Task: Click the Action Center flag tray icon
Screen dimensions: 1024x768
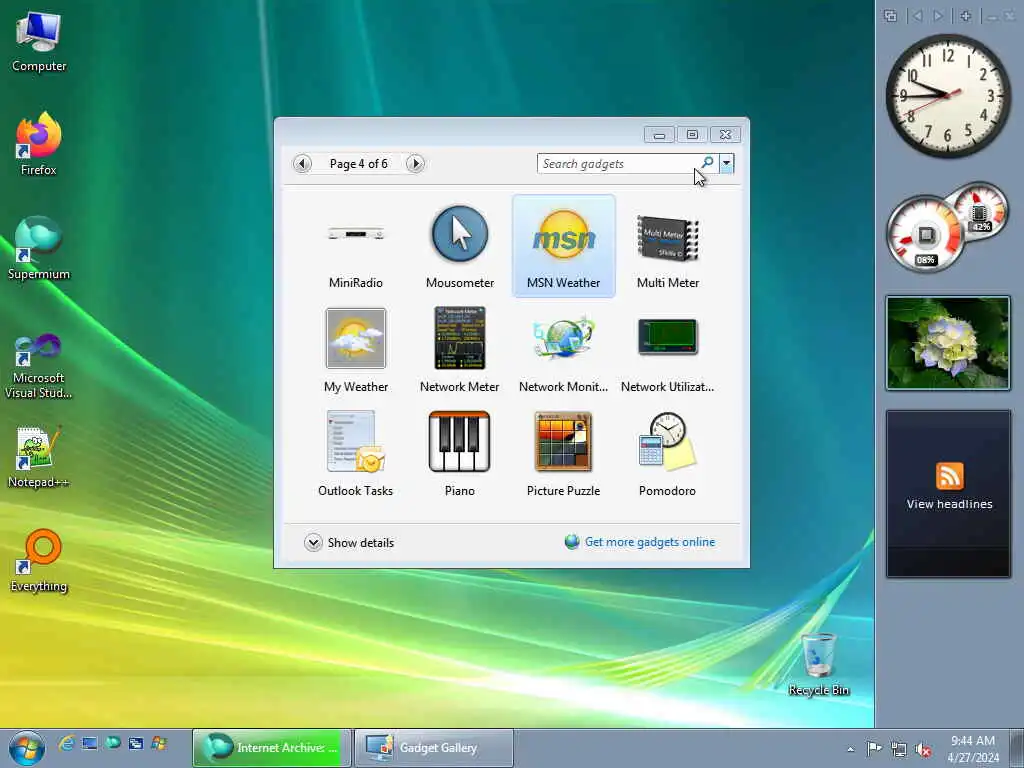Action: click(874, 748)
